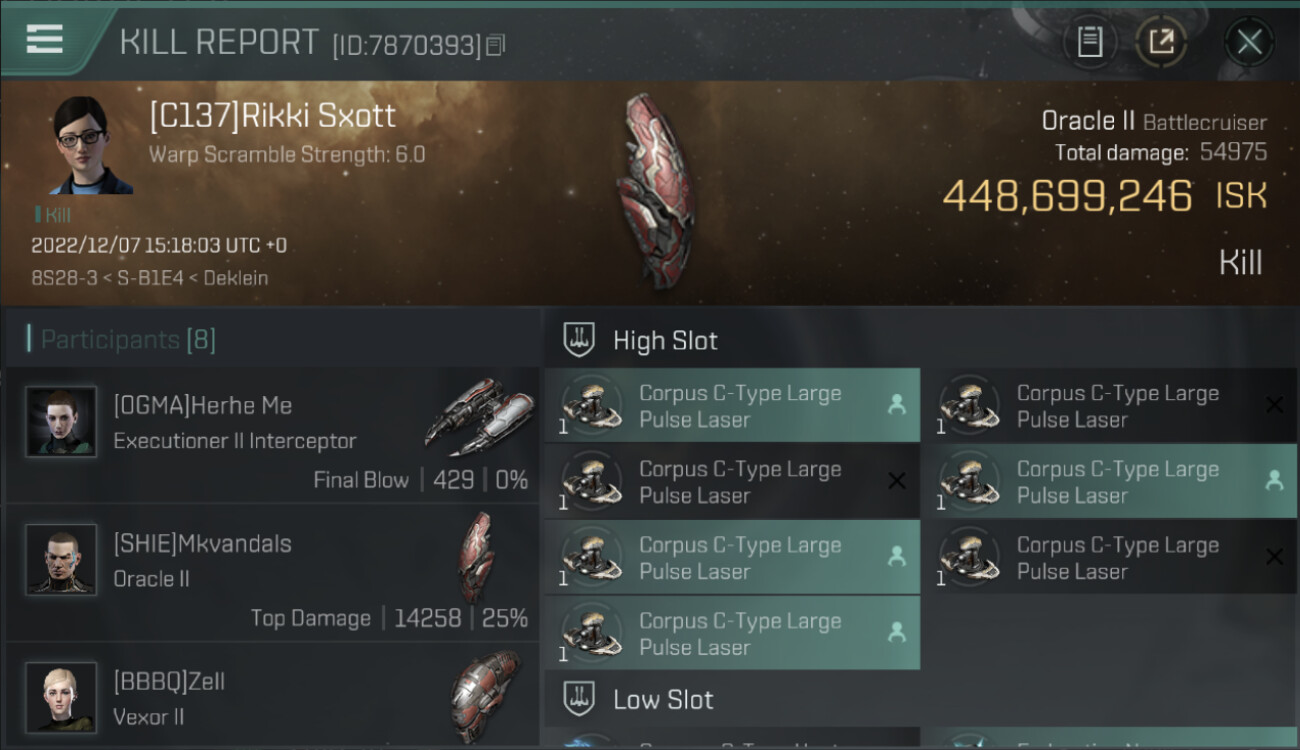The image size is (1300, 750).
Task: View Rikki Sxott's character portrait
Action: 90,145
